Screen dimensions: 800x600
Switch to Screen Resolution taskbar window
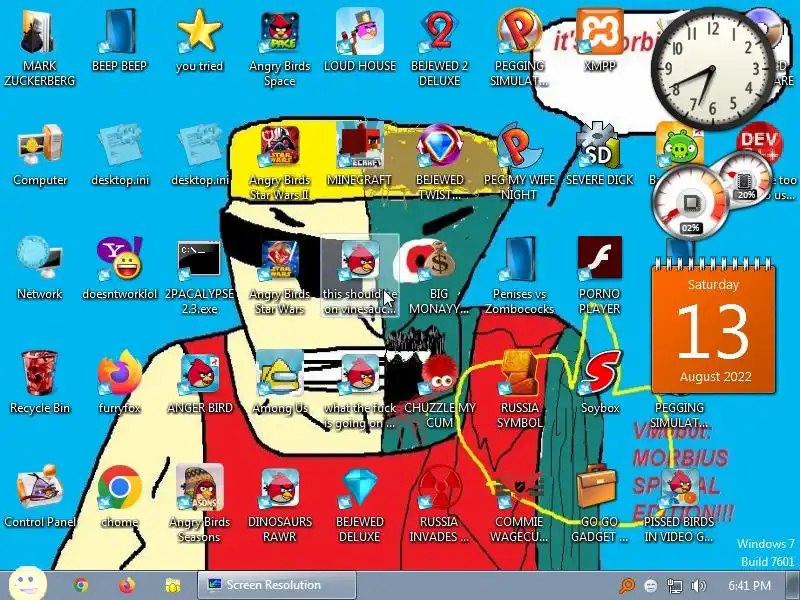click(x=277, y=585)
